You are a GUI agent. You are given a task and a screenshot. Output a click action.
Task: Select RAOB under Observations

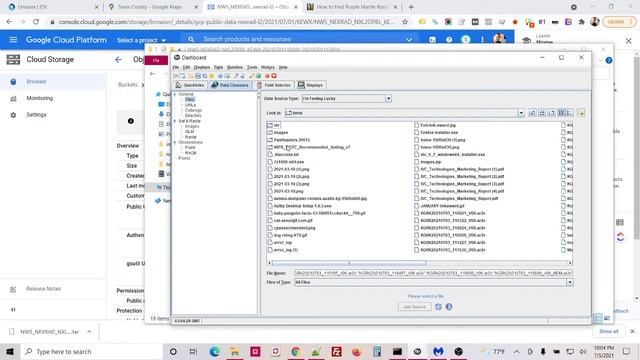pyautogui.click(x=191, y=153)
